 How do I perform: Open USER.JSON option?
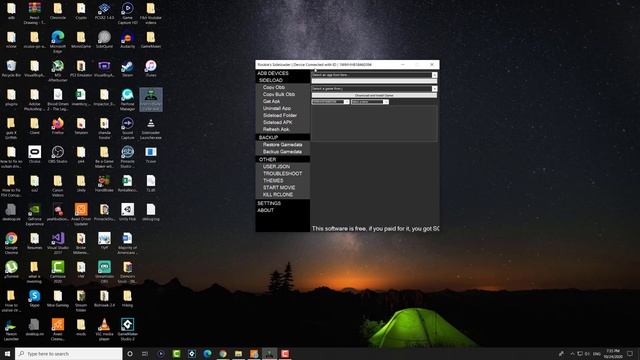coord(276,167)
